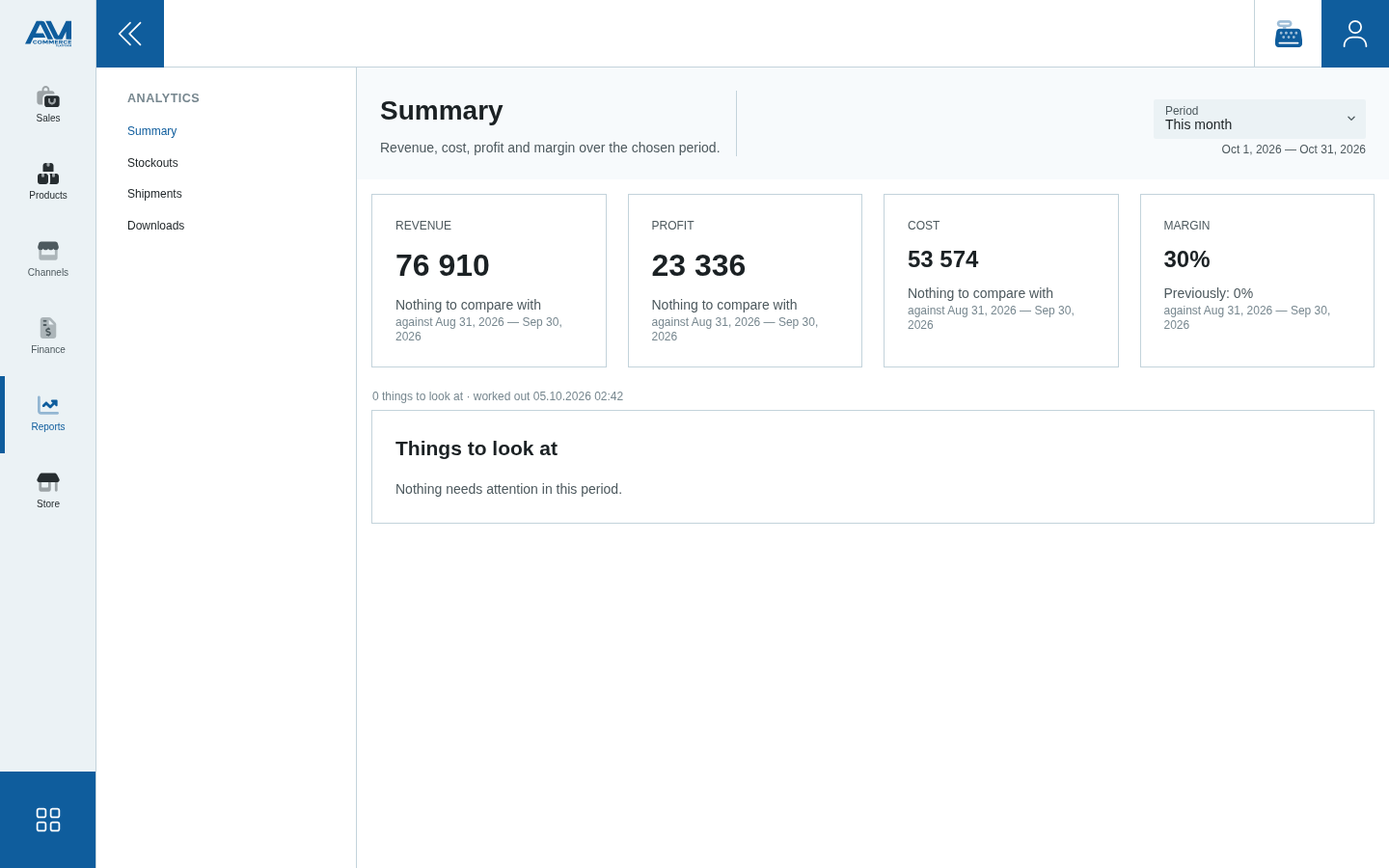Click the 'Things to look at' heading
1389x868 pixels.
pos(477,448)
